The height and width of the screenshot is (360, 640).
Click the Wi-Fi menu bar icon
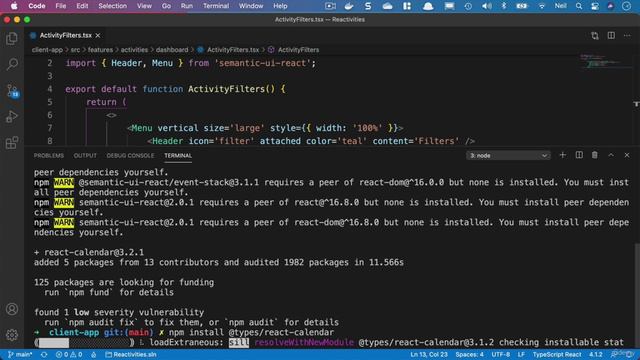point(542,6)
